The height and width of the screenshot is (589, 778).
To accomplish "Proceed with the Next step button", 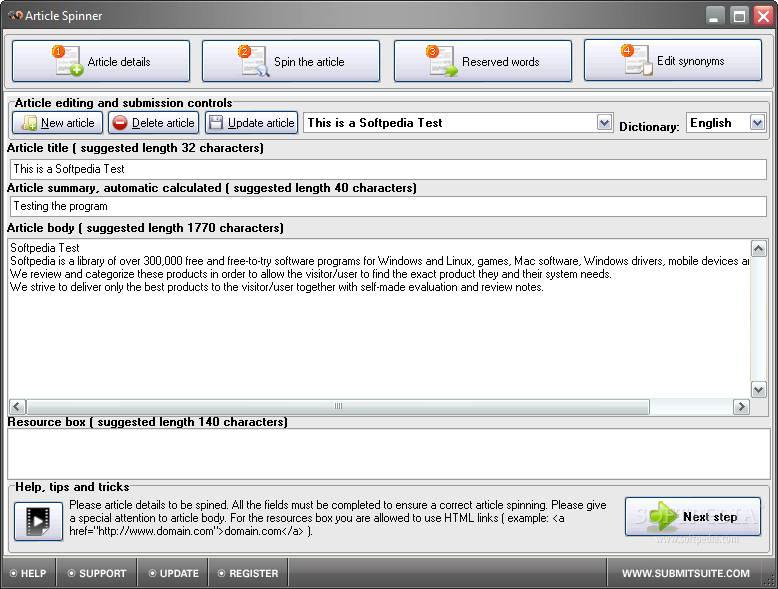I will [693, 517].
